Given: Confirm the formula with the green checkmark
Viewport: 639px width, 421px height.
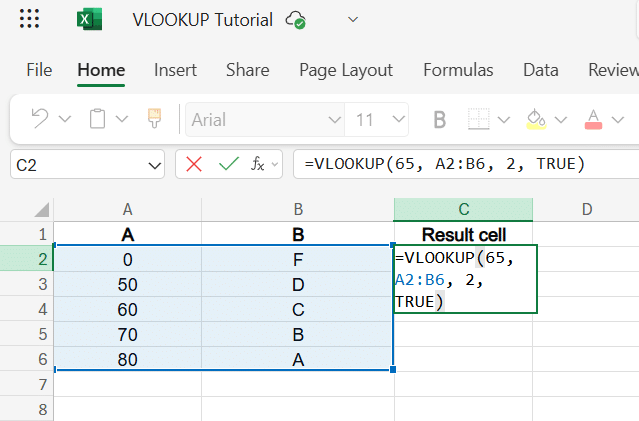Looking at the screenshot, I should pos(229,164).
